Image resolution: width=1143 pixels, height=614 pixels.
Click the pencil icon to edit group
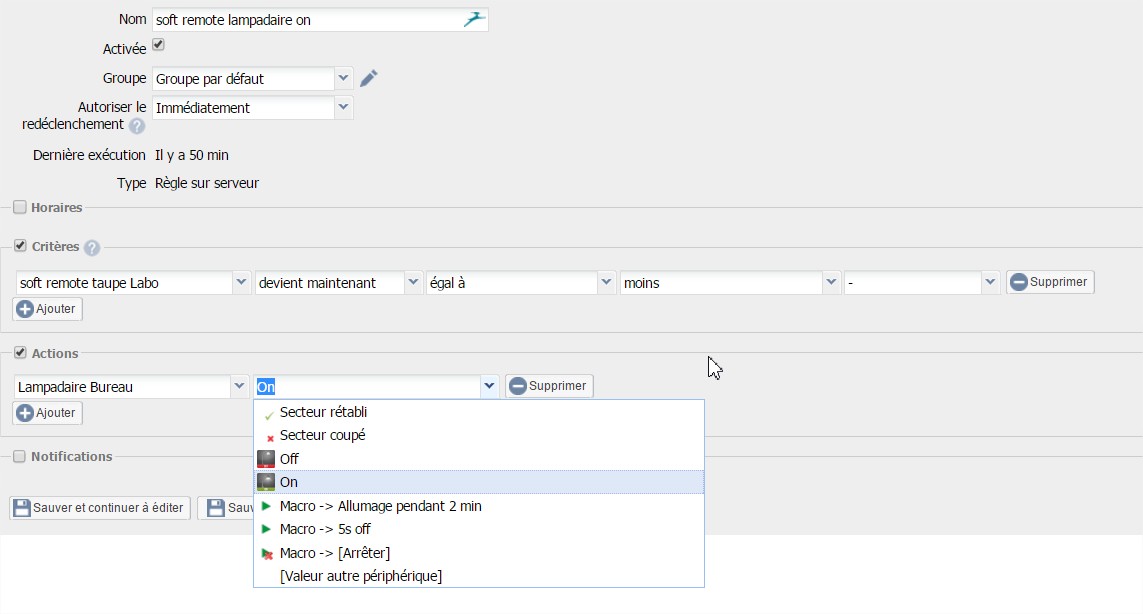coord(369,78)
